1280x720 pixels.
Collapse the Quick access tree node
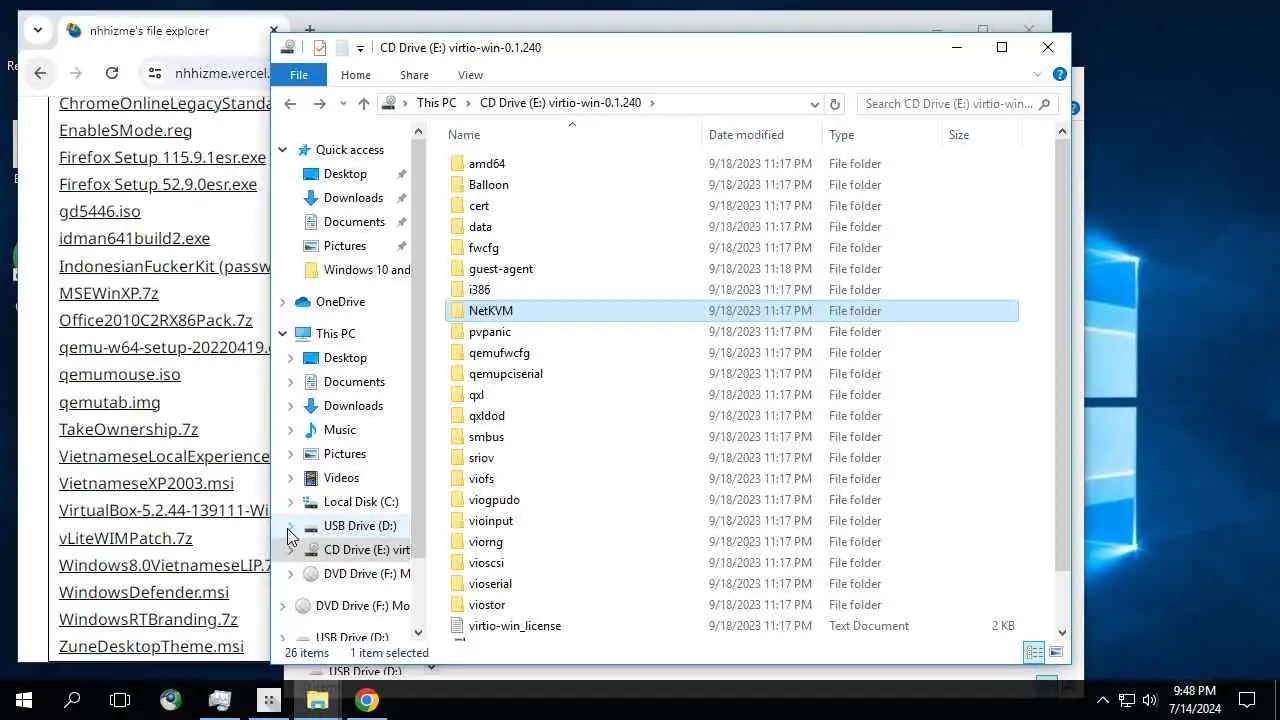click(x=283, y=150)
